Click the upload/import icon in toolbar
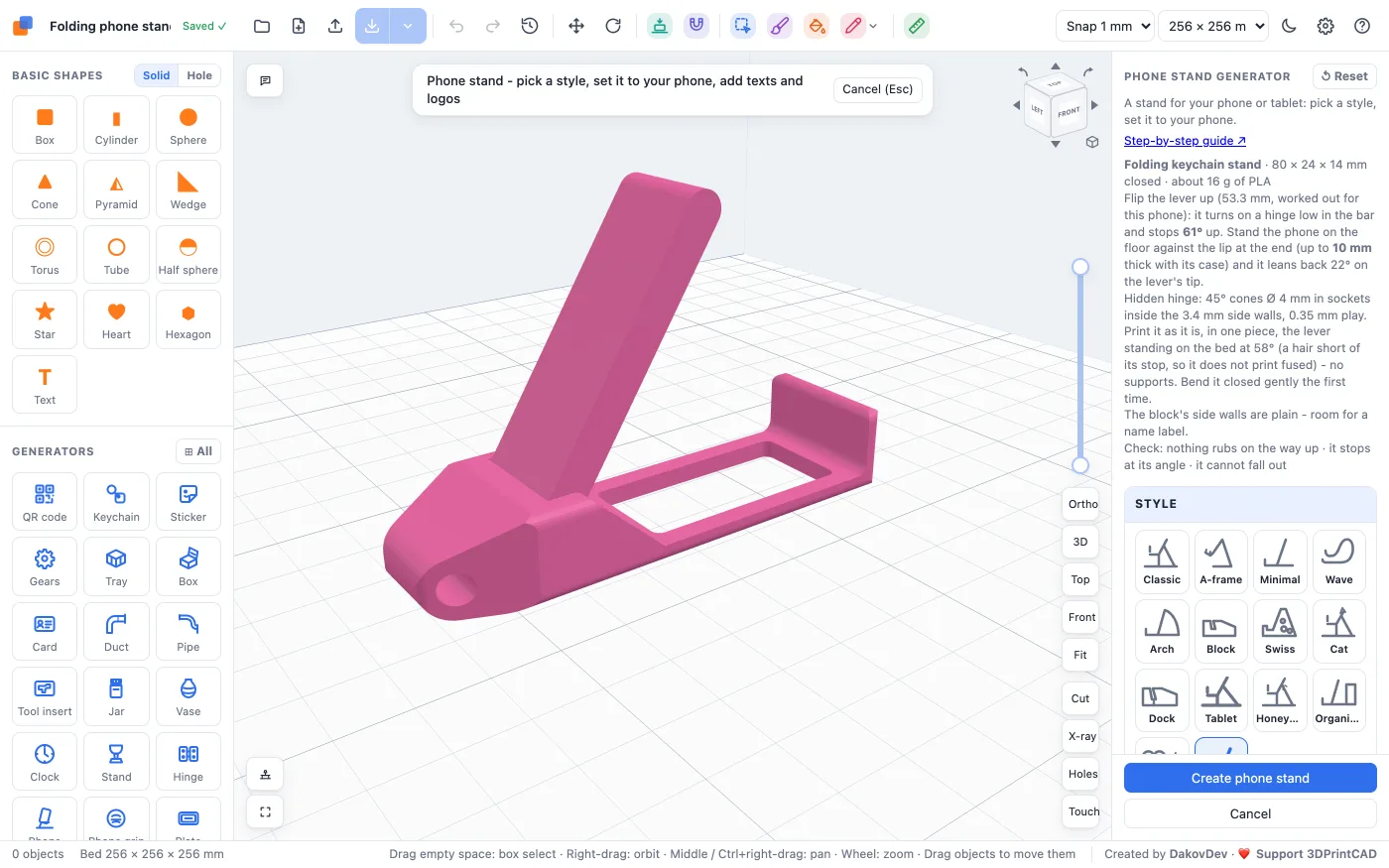1389x868 pixels. (x=335, y=26)
